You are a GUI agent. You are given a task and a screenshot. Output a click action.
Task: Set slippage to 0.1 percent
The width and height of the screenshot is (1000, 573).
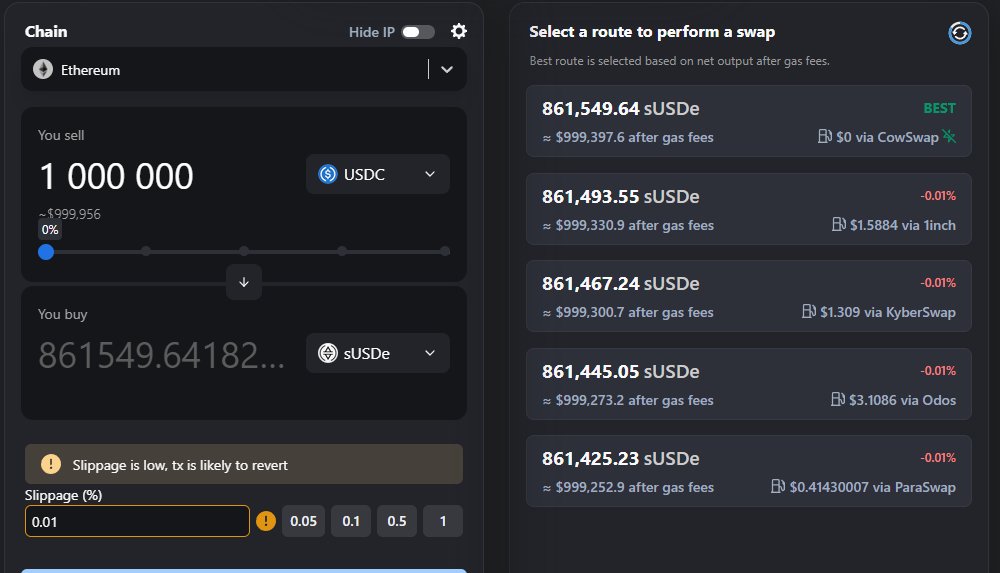[x=351, y=521]
